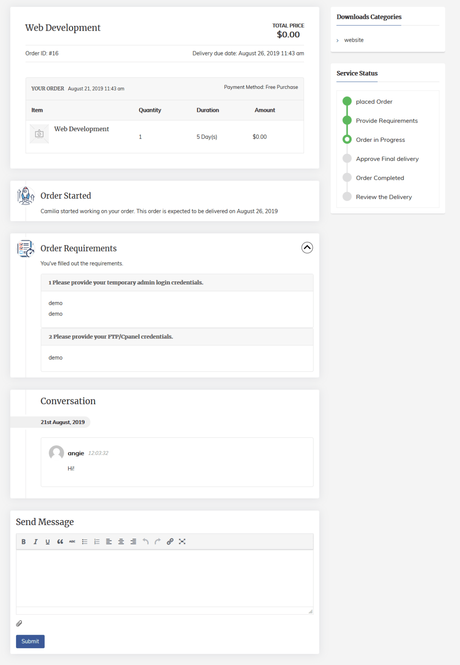Open the Web Development item name in order table
This screenshot has height=665, width=460.
point(81,129)
